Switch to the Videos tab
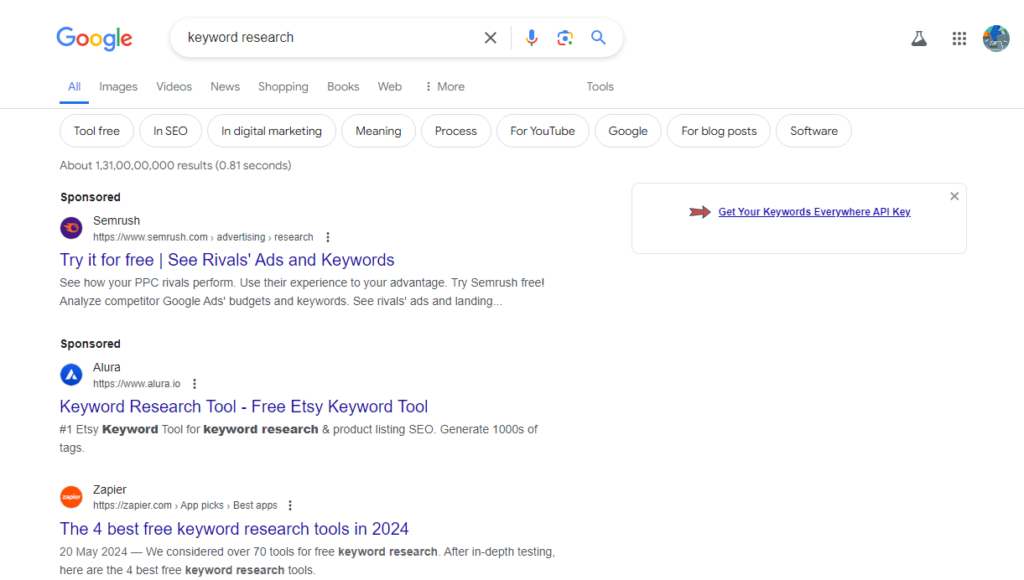This screenshot has width=1024, height=580. (174, 87)
